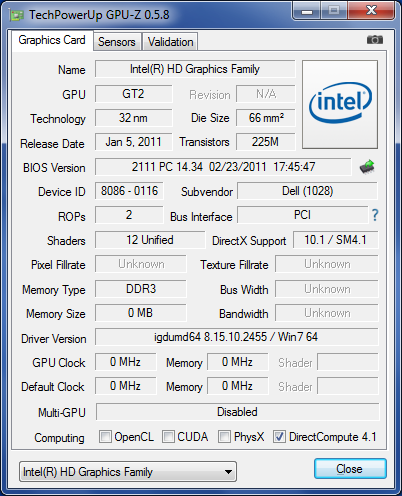Viewport: 402px width, 496px height.
Task: Click the BIOS Version text field
Action: (223, 167)
